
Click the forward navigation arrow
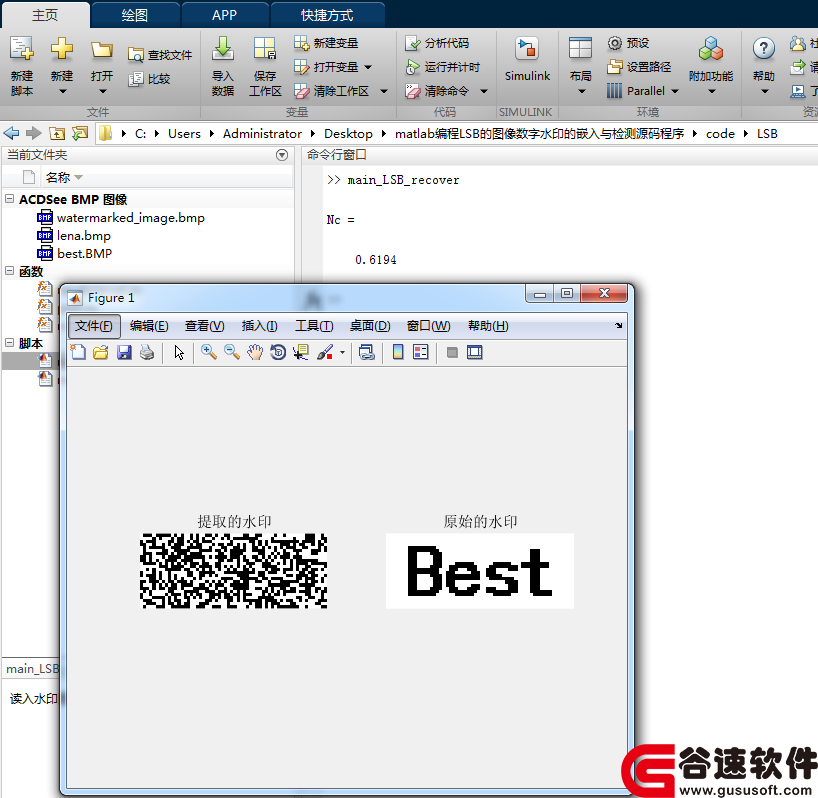click(x=33, y=134)
